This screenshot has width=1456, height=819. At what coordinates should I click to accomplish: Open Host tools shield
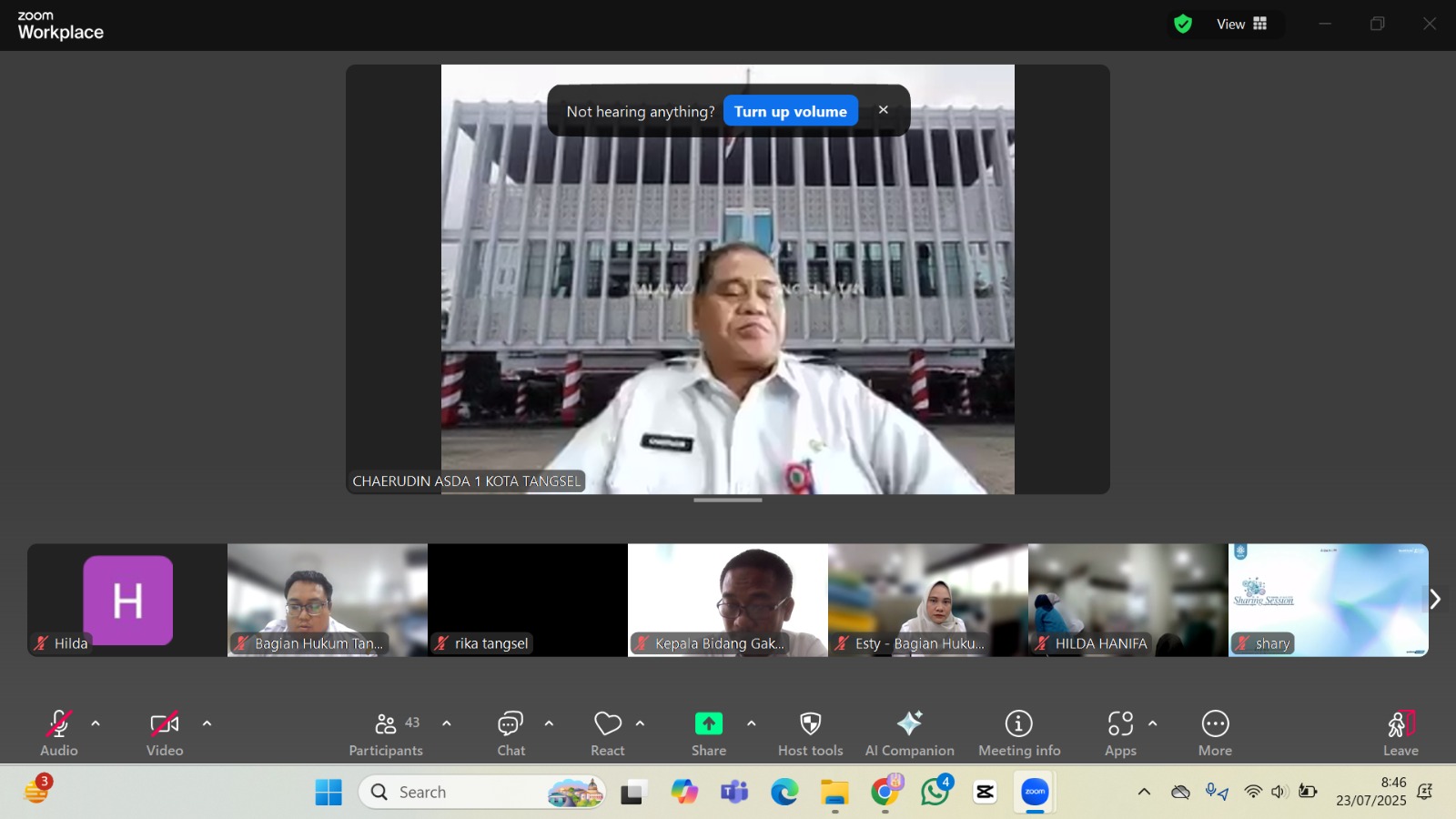tap(811, 733)
